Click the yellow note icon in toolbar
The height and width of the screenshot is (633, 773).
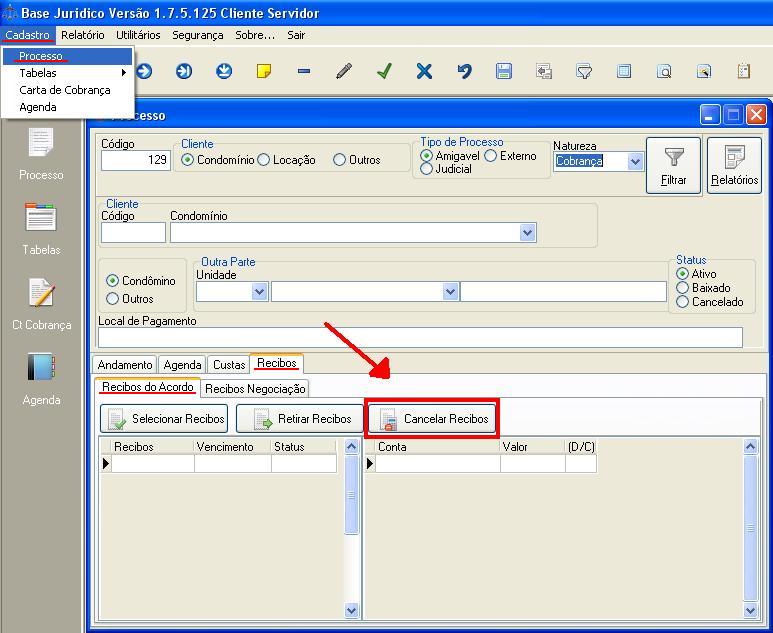264,71
